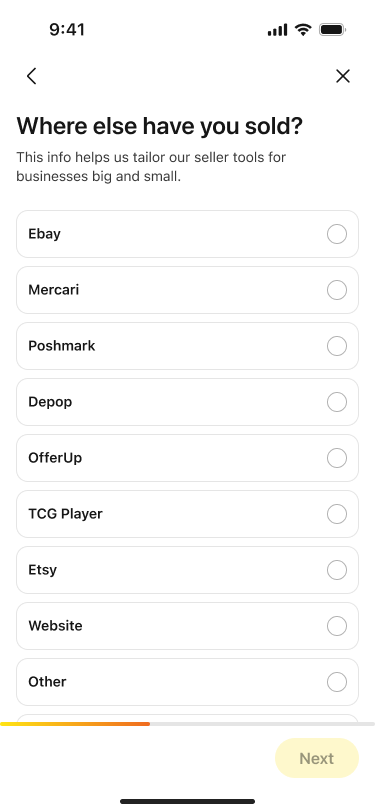Viewport: 375px width, 812px height.
Task: Tap the battery indicator icon
Action: (x=333, y=30)
